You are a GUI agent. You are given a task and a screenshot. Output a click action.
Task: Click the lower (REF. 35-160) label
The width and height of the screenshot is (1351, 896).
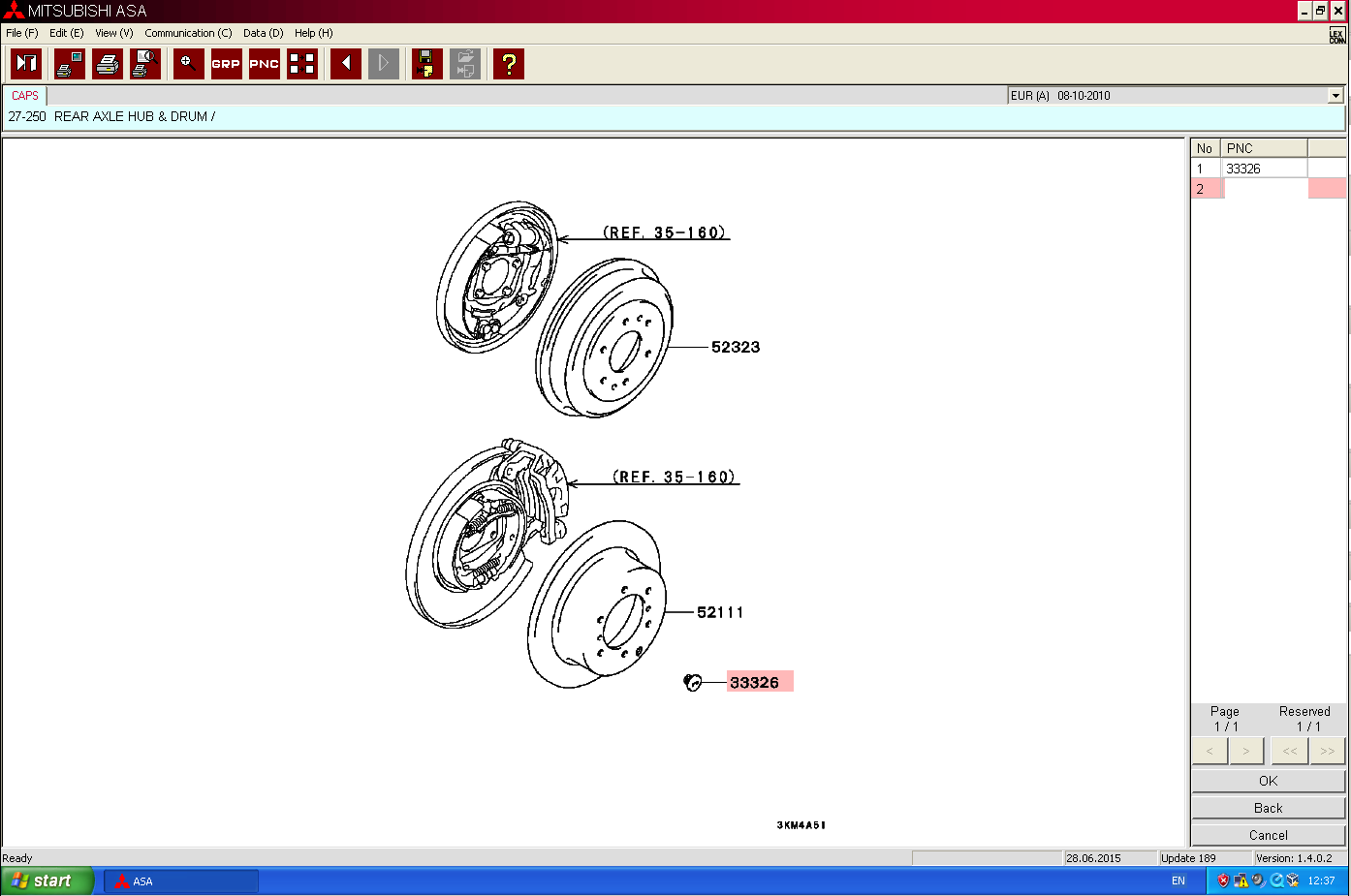click(x=675, y=477)
